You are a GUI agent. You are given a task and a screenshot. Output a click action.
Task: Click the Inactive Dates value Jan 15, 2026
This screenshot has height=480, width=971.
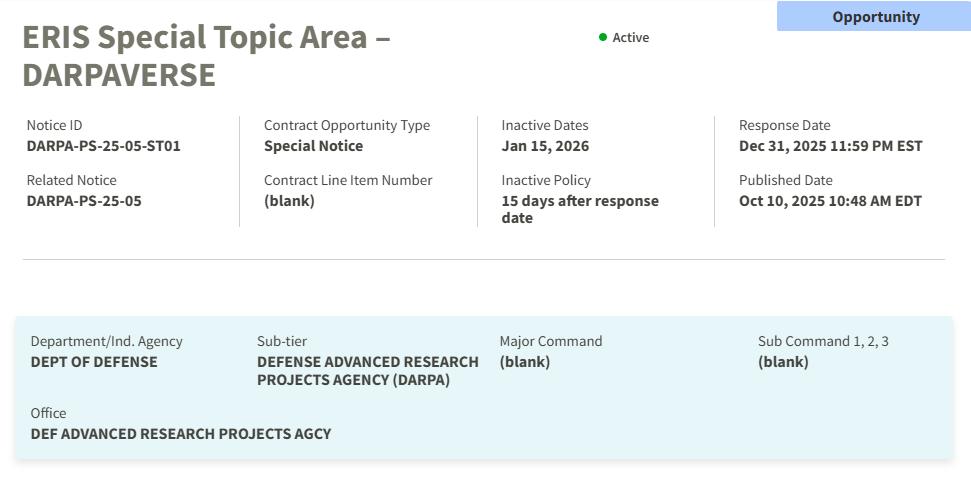pos(545,146)
